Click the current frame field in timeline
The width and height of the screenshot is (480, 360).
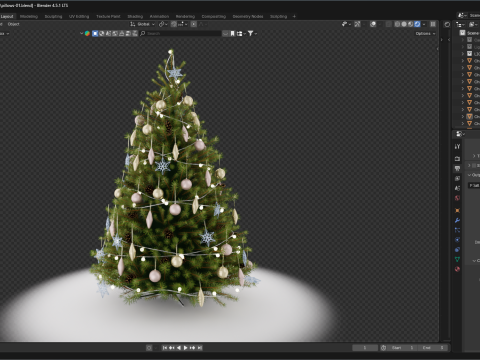365,348
